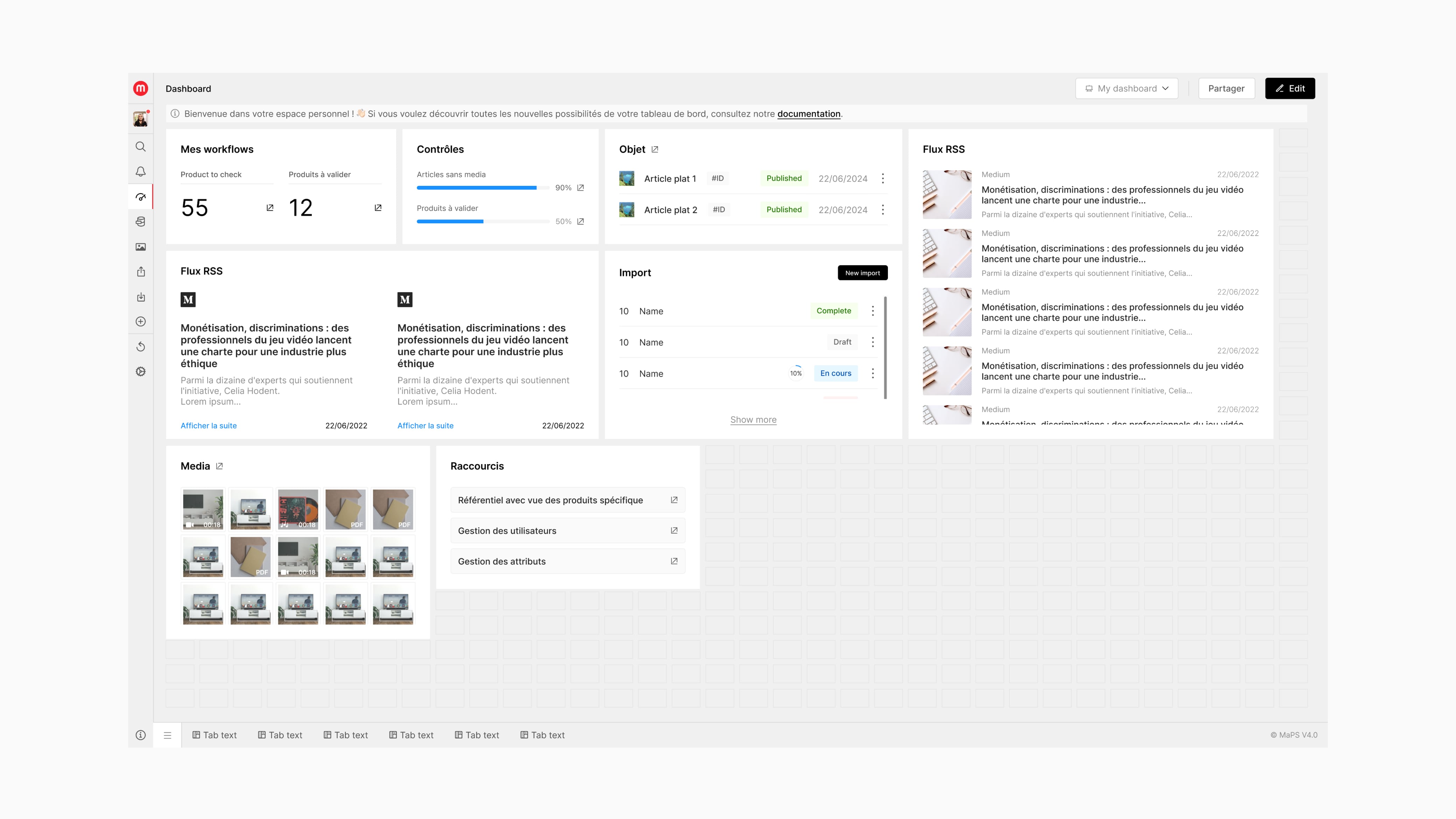
Task: Open options menu for the Draft import
Action: click(x=873, y=342)
